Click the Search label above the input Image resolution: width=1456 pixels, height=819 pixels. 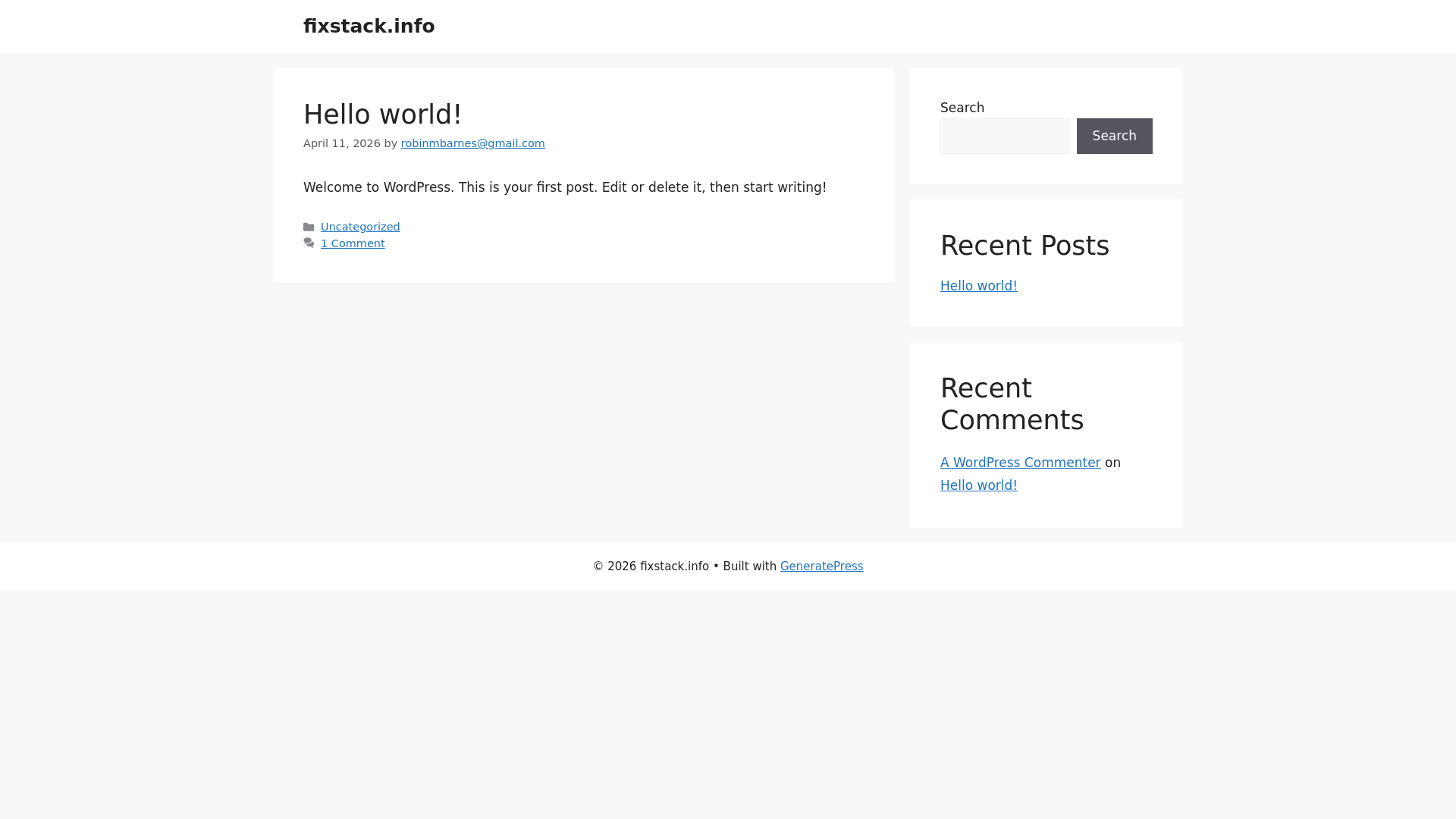[962, 108]
